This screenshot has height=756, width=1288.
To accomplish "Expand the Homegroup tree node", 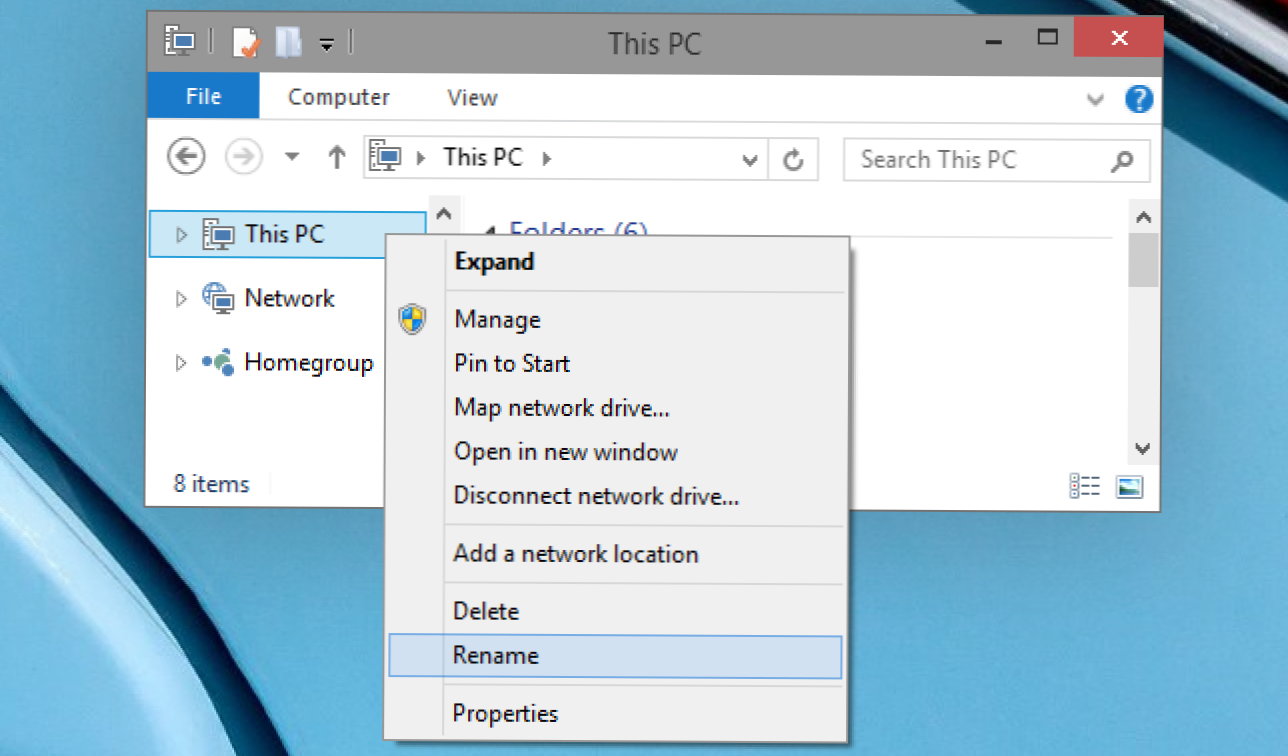I will [181, 363].
